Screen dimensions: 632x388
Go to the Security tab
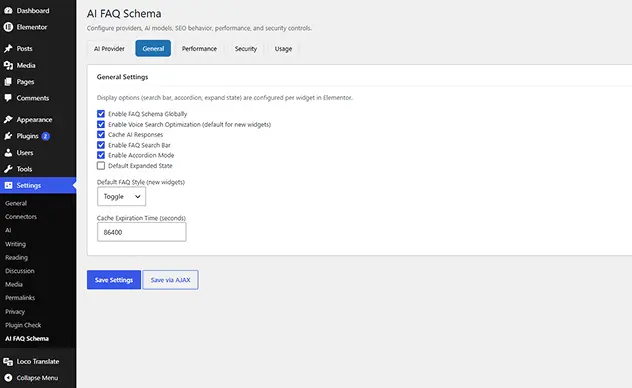(x=246, y=49)
